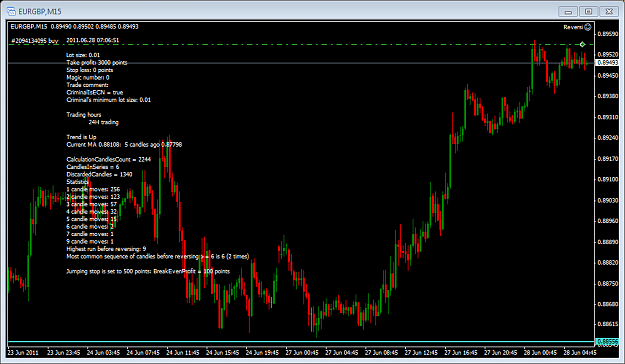This screenshot has height=364, width=625.
Task: Click the 'Magic number: 0' text
Action: (x=88, y=78)
